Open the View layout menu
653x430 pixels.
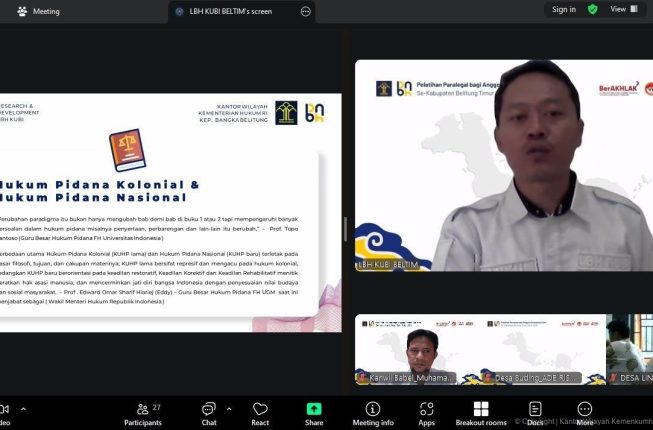624,9
